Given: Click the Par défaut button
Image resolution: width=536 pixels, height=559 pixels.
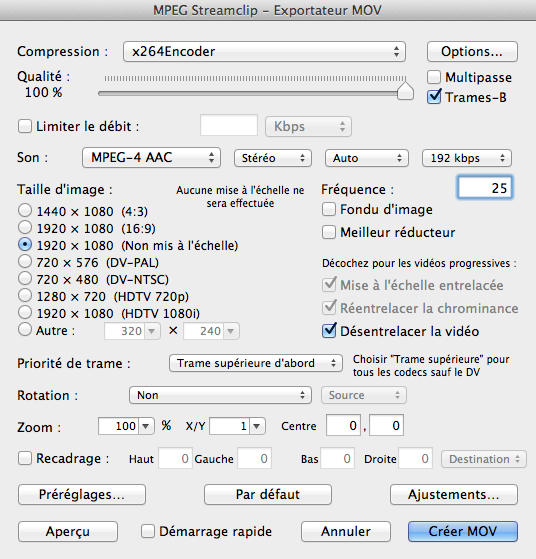Looking at the screenshot, I should (x=268, y=494).
